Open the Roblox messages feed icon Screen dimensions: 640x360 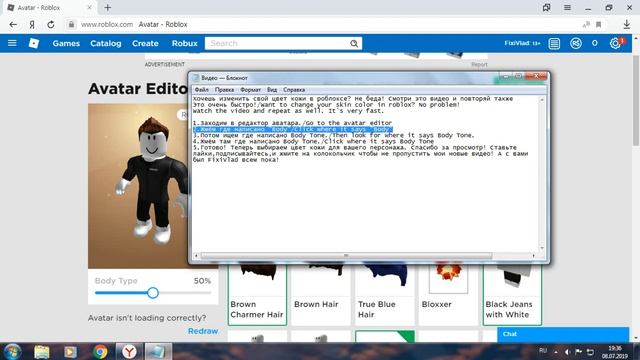coord(554,43)
